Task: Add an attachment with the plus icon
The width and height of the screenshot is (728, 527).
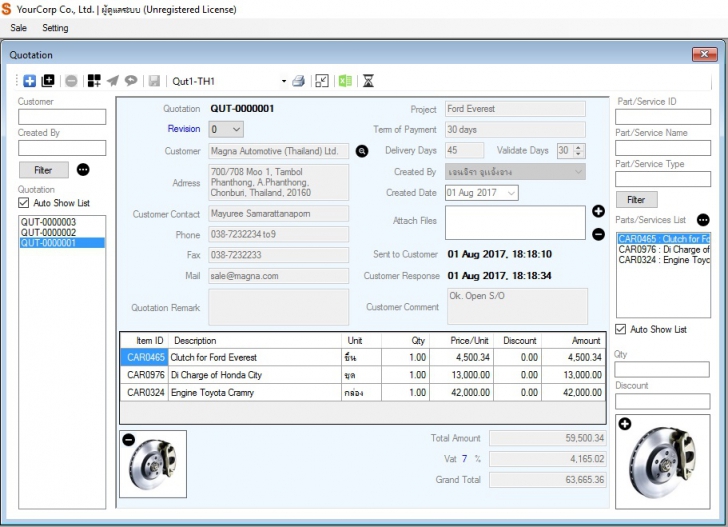Action: [x=598, y=212]
